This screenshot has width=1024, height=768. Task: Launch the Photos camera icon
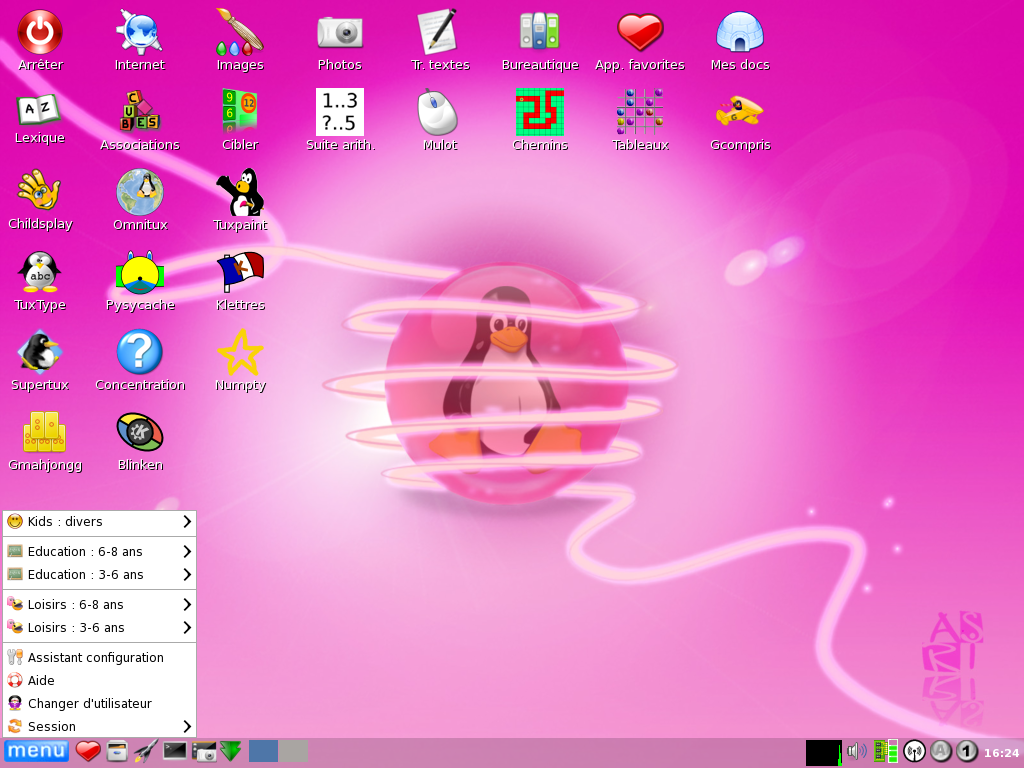pos(340,32)
